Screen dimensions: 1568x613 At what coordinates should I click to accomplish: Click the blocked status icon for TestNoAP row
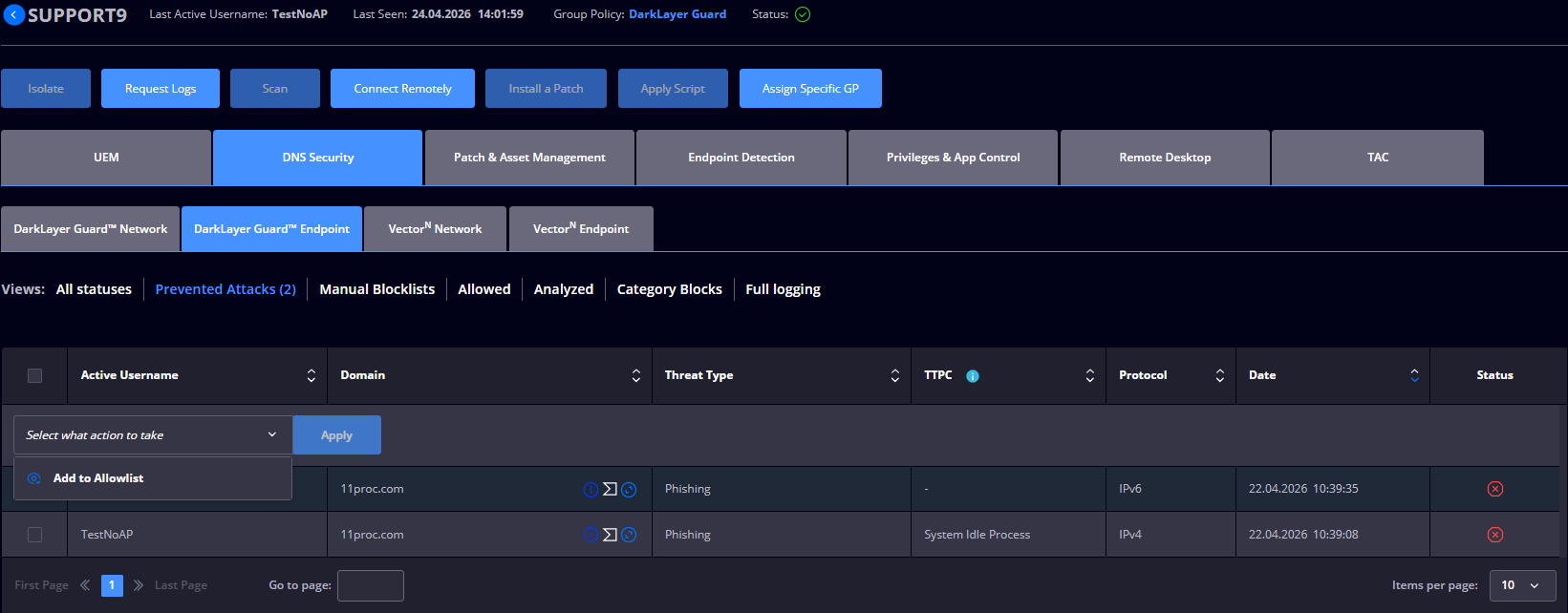(1495, 535)
